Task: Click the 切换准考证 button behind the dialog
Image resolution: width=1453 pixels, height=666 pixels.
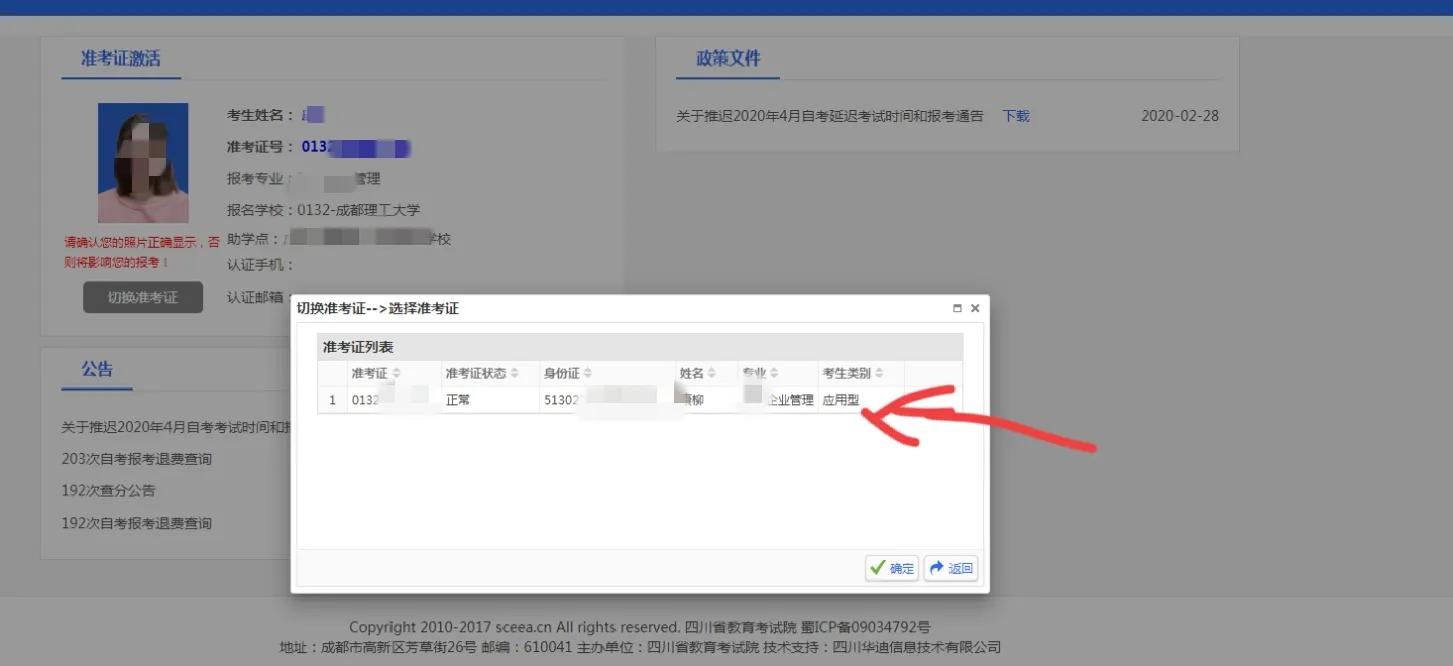Action: [x=143, y=297]
